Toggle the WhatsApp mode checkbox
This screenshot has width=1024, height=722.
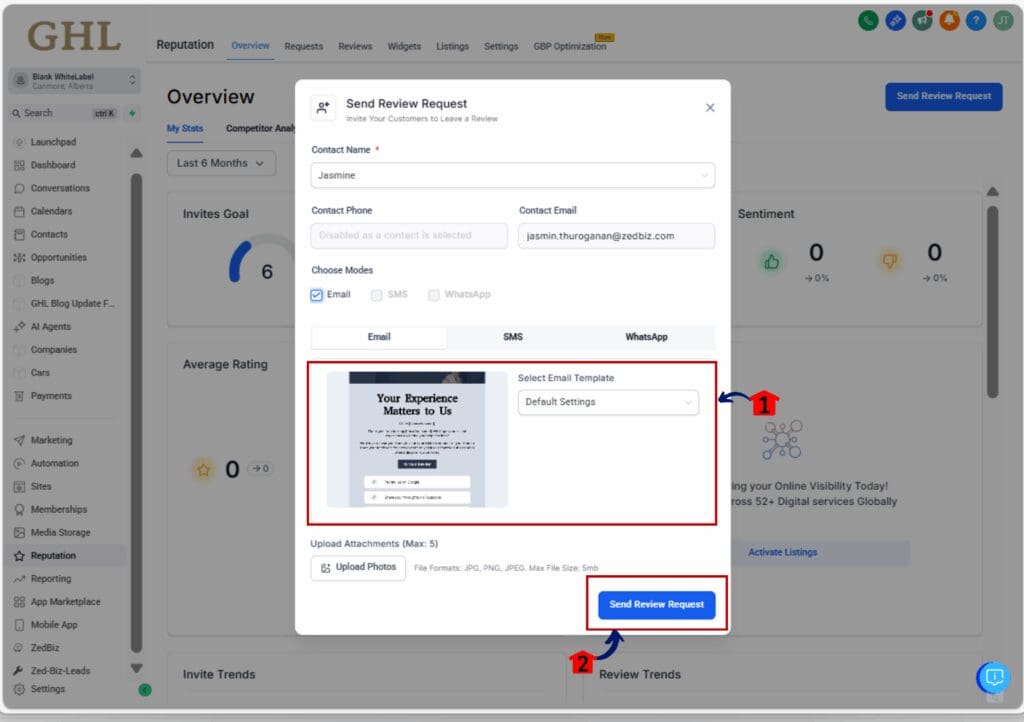(x=434, y=295)
